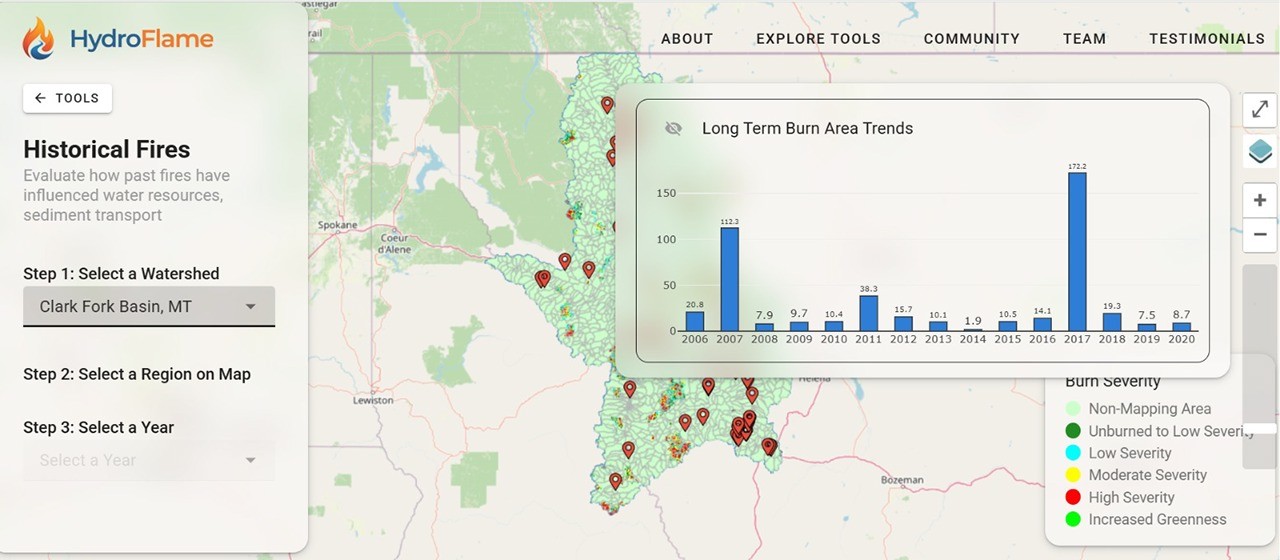Go to the COMMUNITY page
Viewport: 1280px width, 560px height.
(971, 39)
